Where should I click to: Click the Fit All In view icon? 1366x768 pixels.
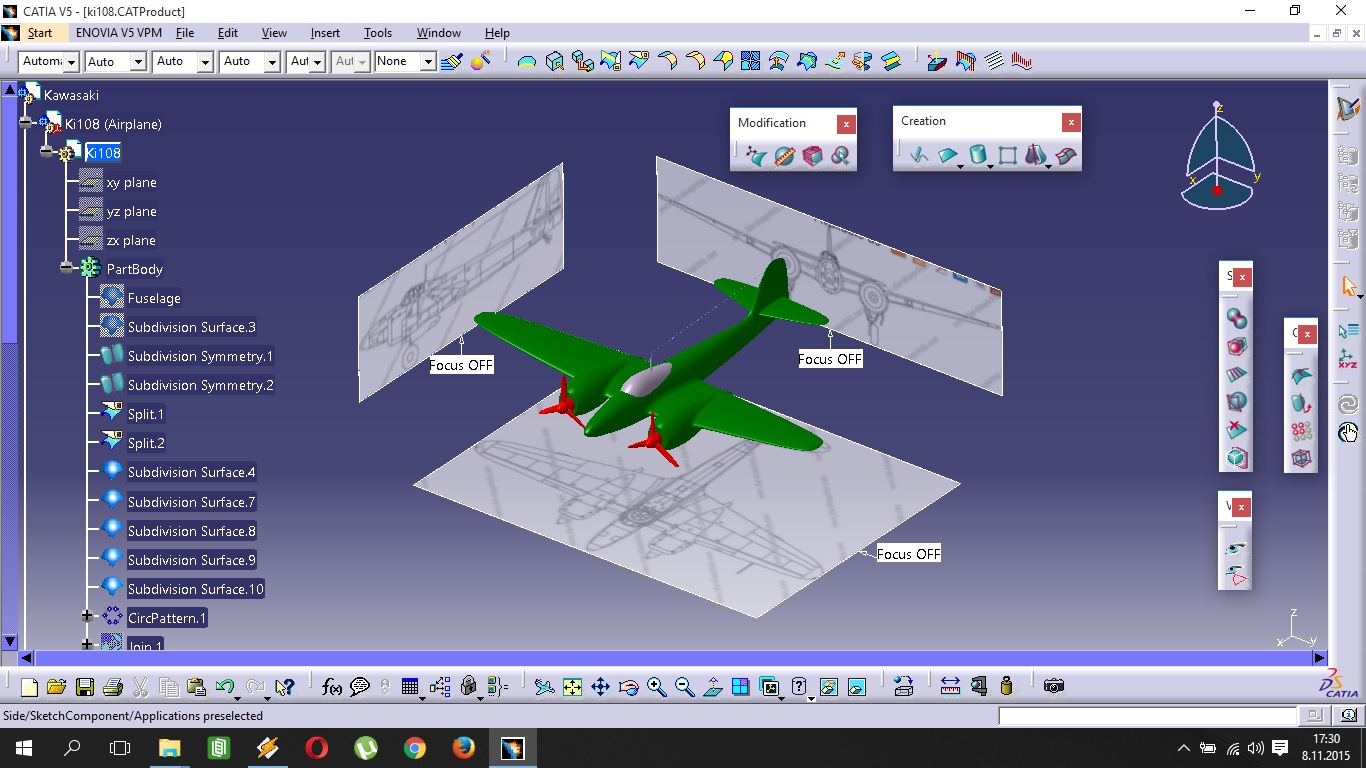572,687
